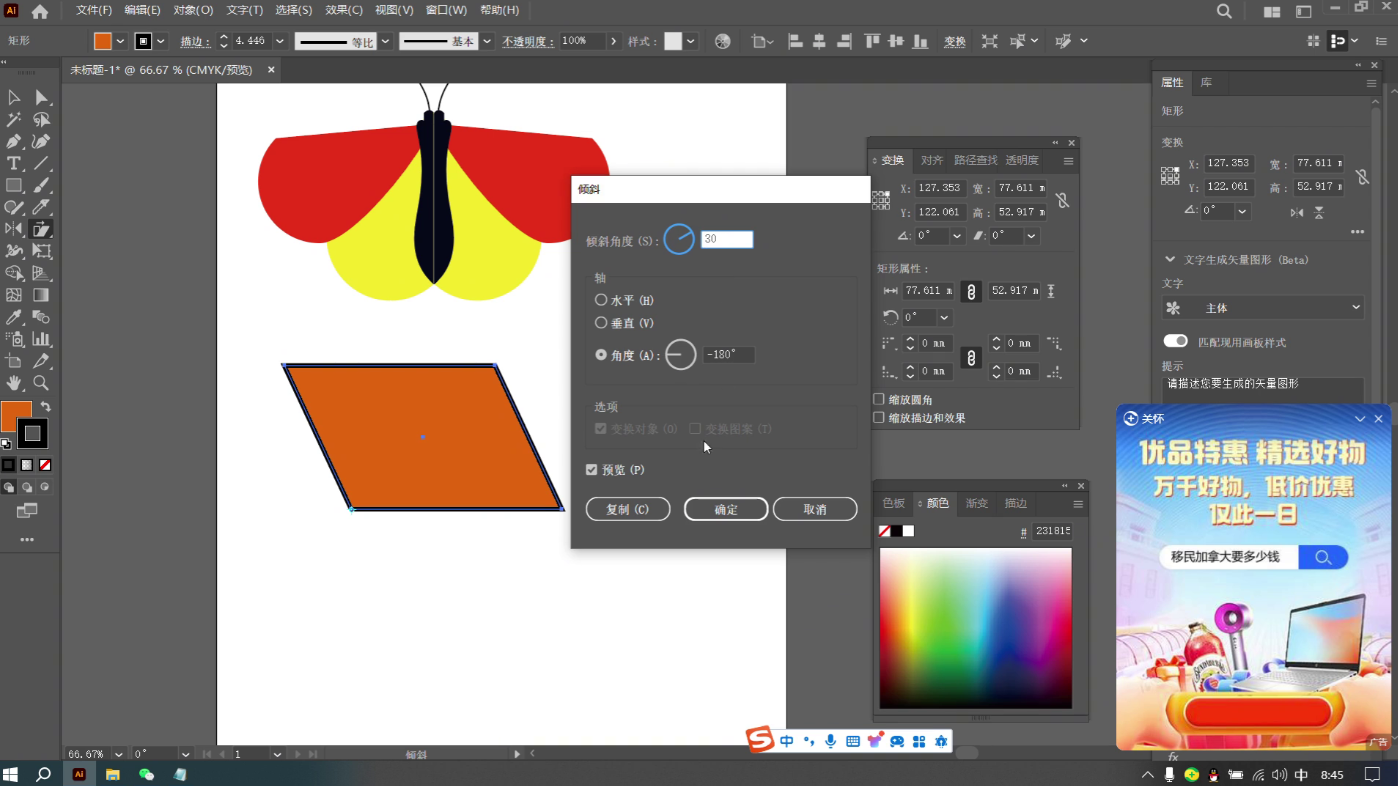Open opacity dropdown arrow

(612, 41)
